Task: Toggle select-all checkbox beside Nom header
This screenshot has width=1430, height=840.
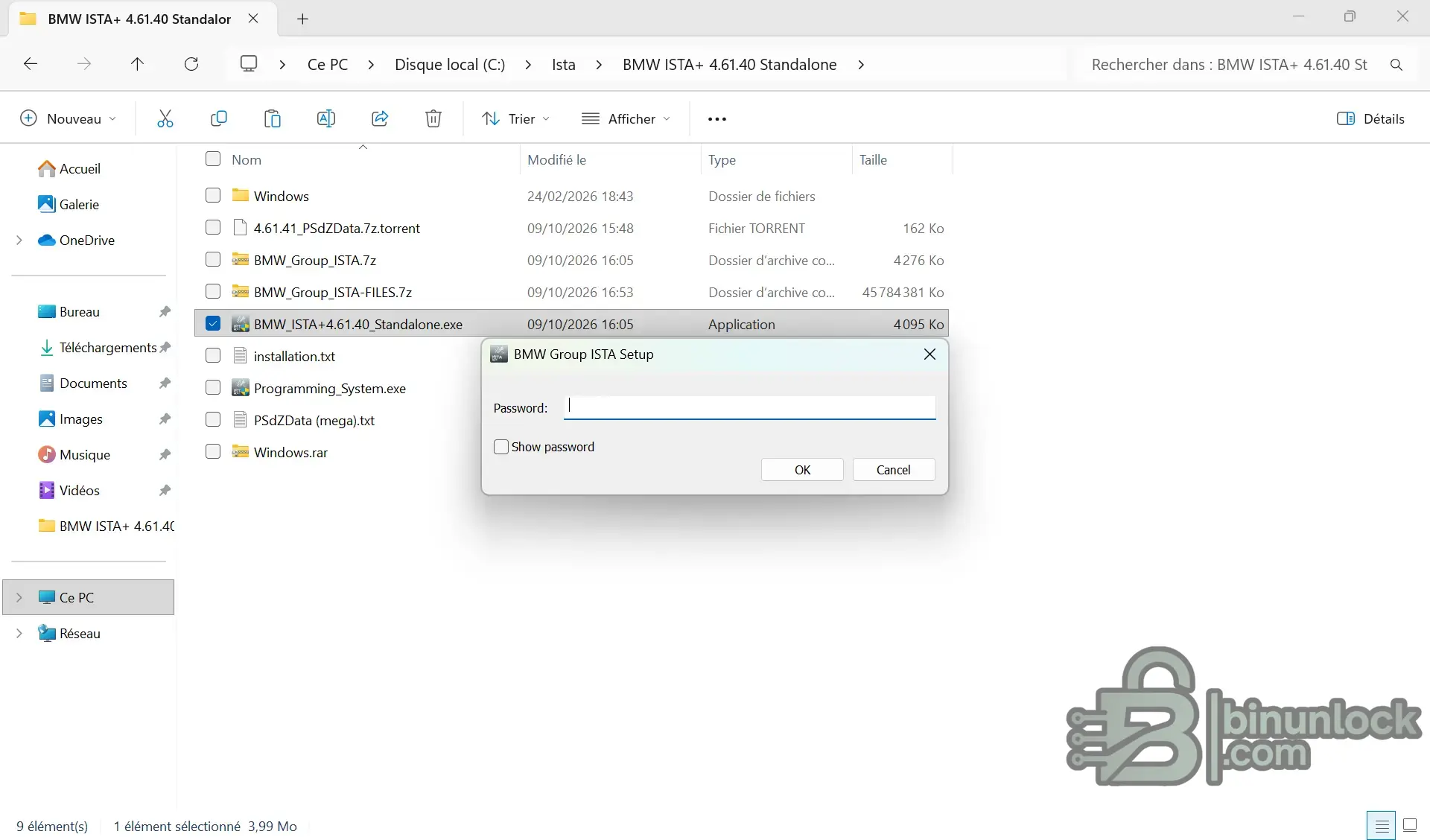Action: click(x=213, y=159)
